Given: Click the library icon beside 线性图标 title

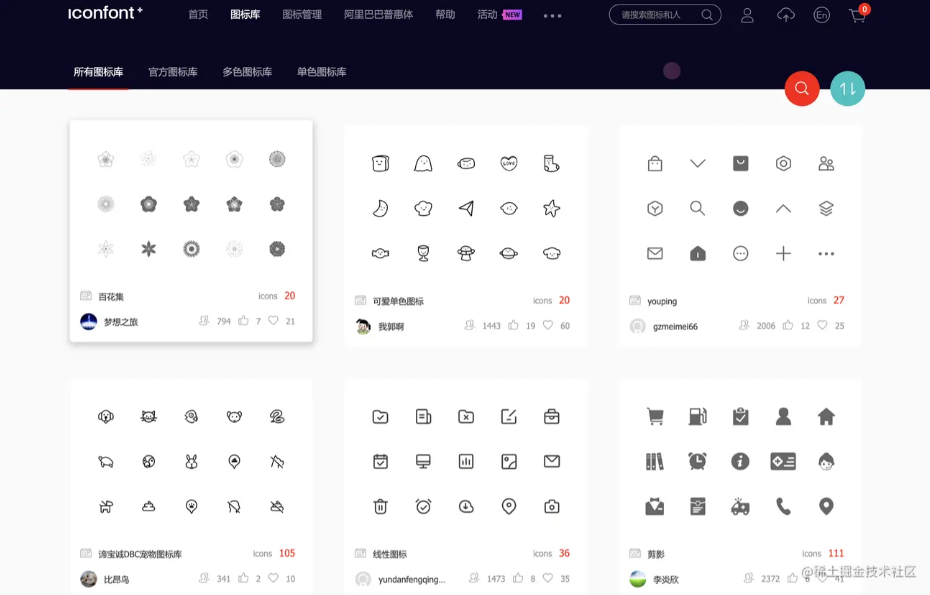Looking at the screenshot, I should pyautogui.click(x=360, y=553).
